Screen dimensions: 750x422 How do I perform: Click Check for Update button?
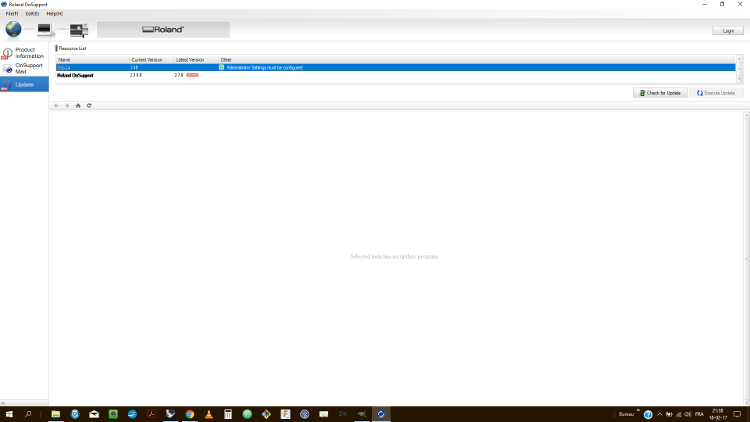click(660, 93)
